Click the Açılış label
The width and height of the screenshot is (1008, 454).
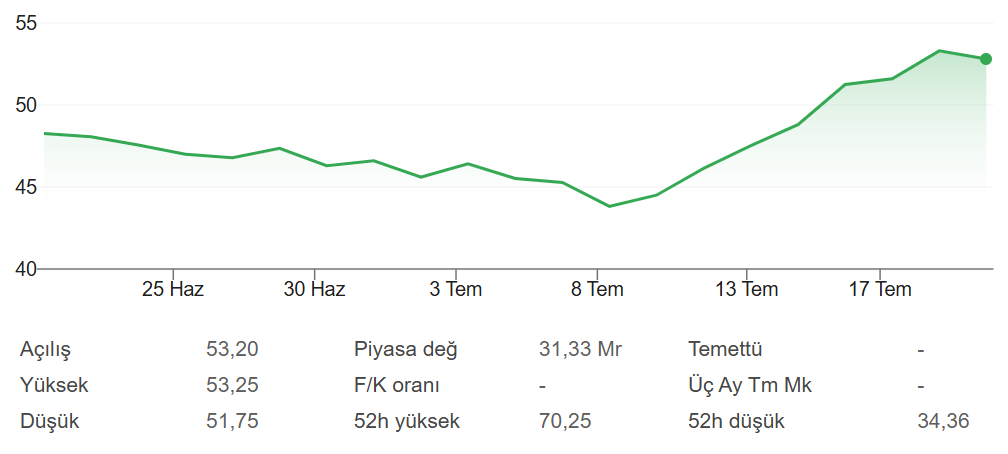tap(46, 350)
